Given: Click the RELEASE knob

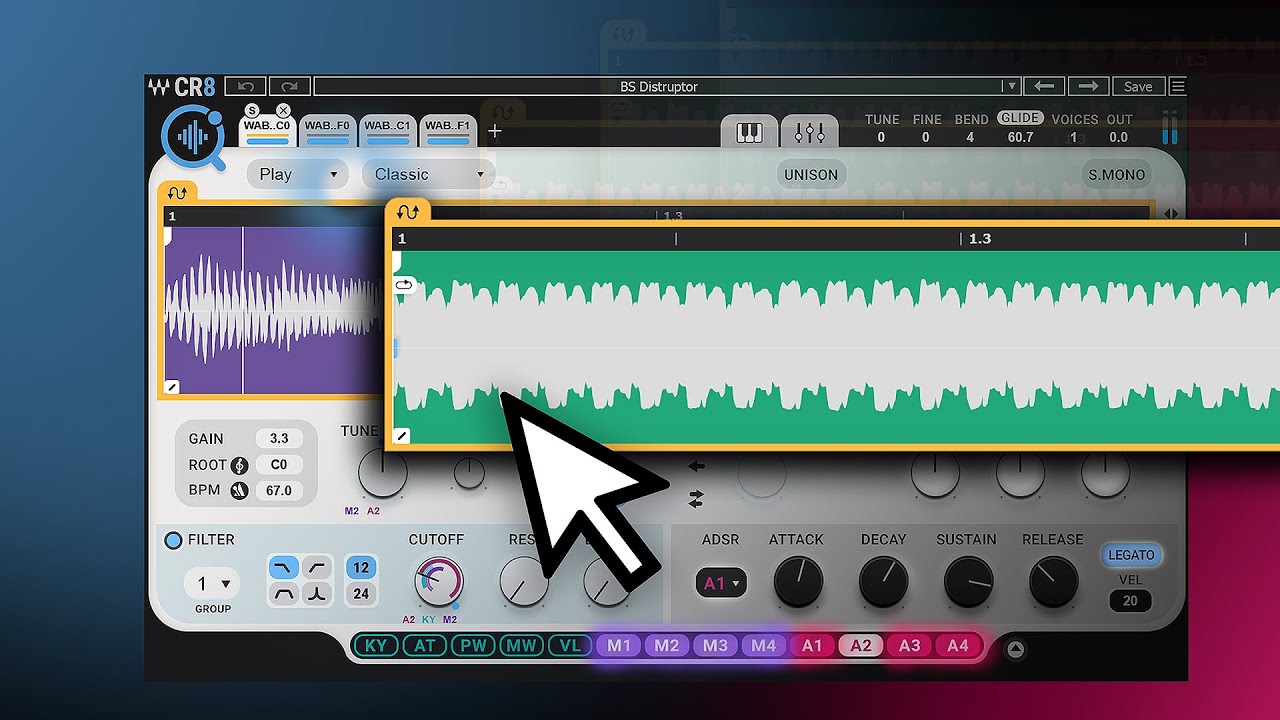Looking at the screenshot, I should (1054, 582).
